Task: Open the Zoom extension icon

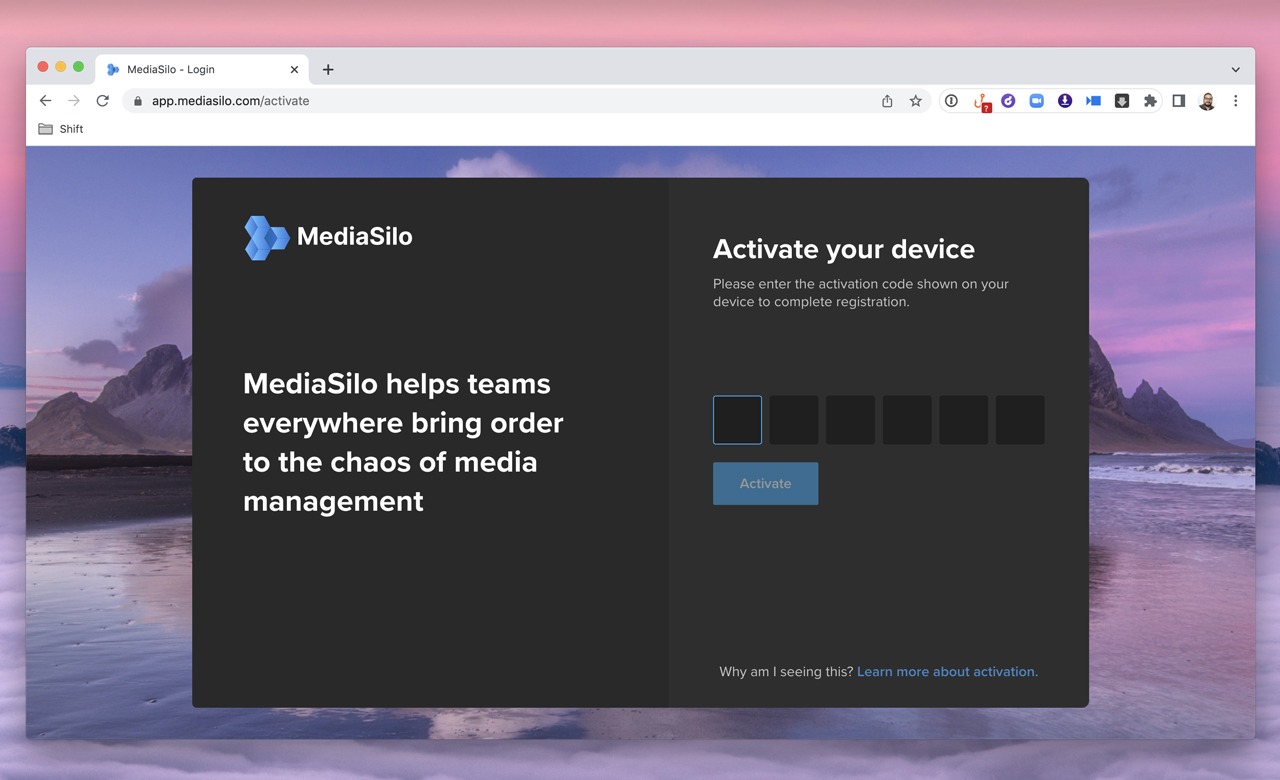Action: click(x=1037, y=100)
